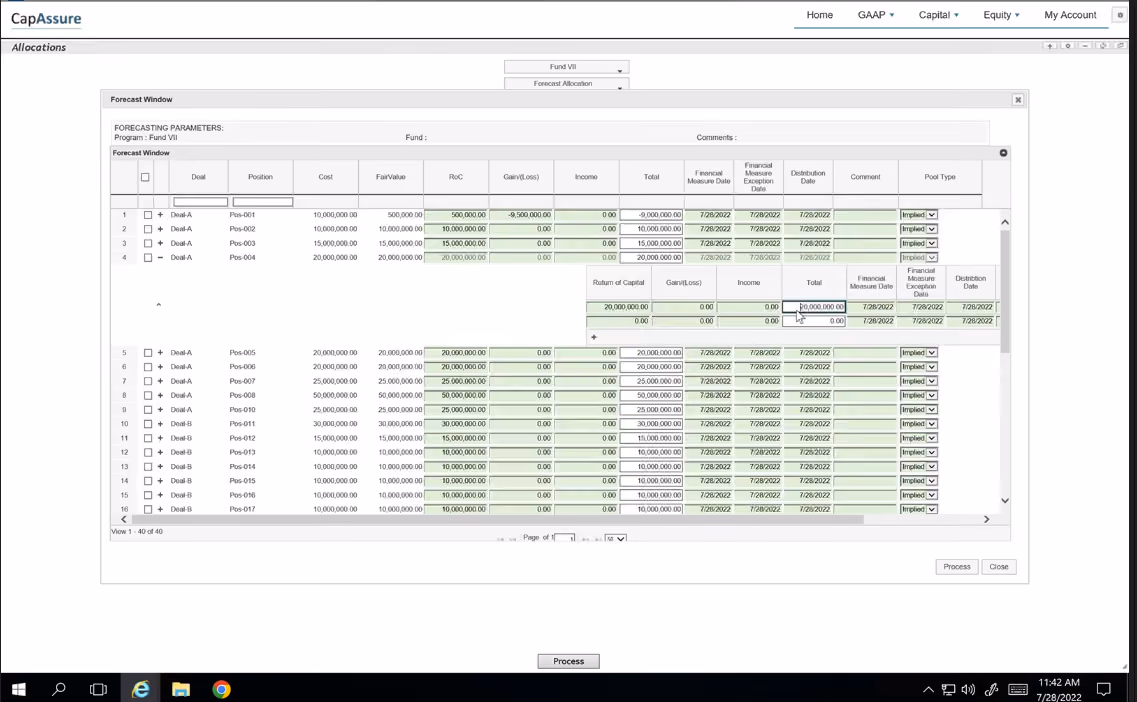
Task: Open File Explorer from taskbar
Action: 181,689
